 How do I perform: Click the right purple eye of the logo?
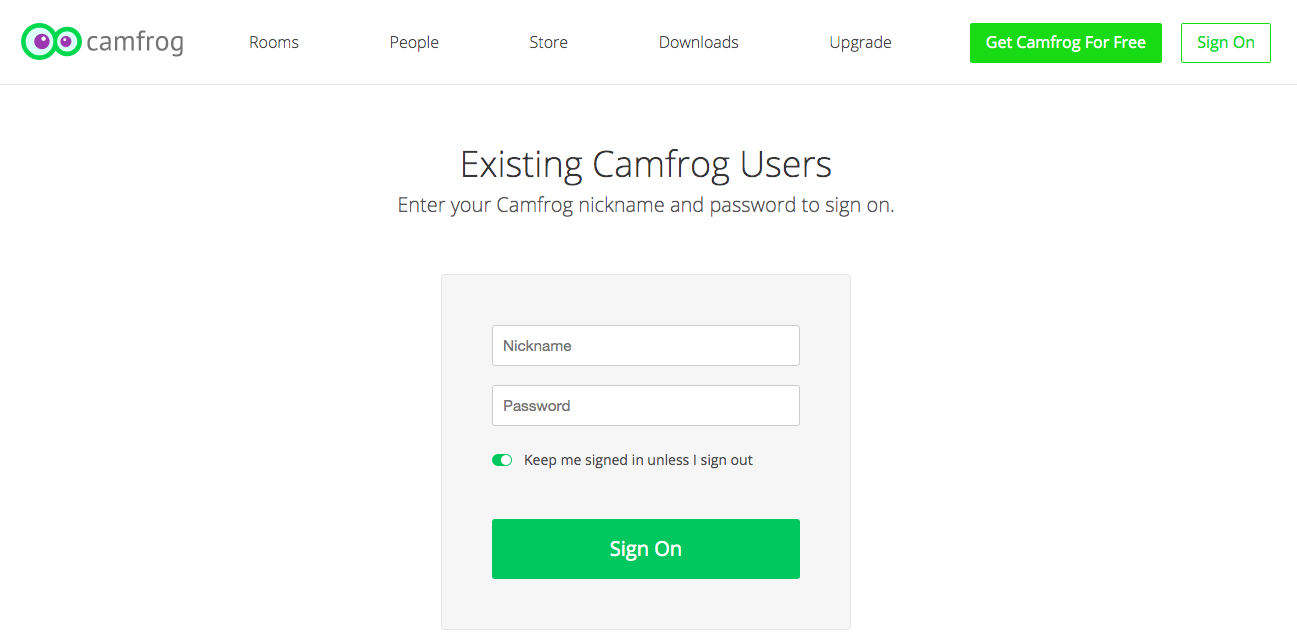pyautogui.click(x=66, y=41)
